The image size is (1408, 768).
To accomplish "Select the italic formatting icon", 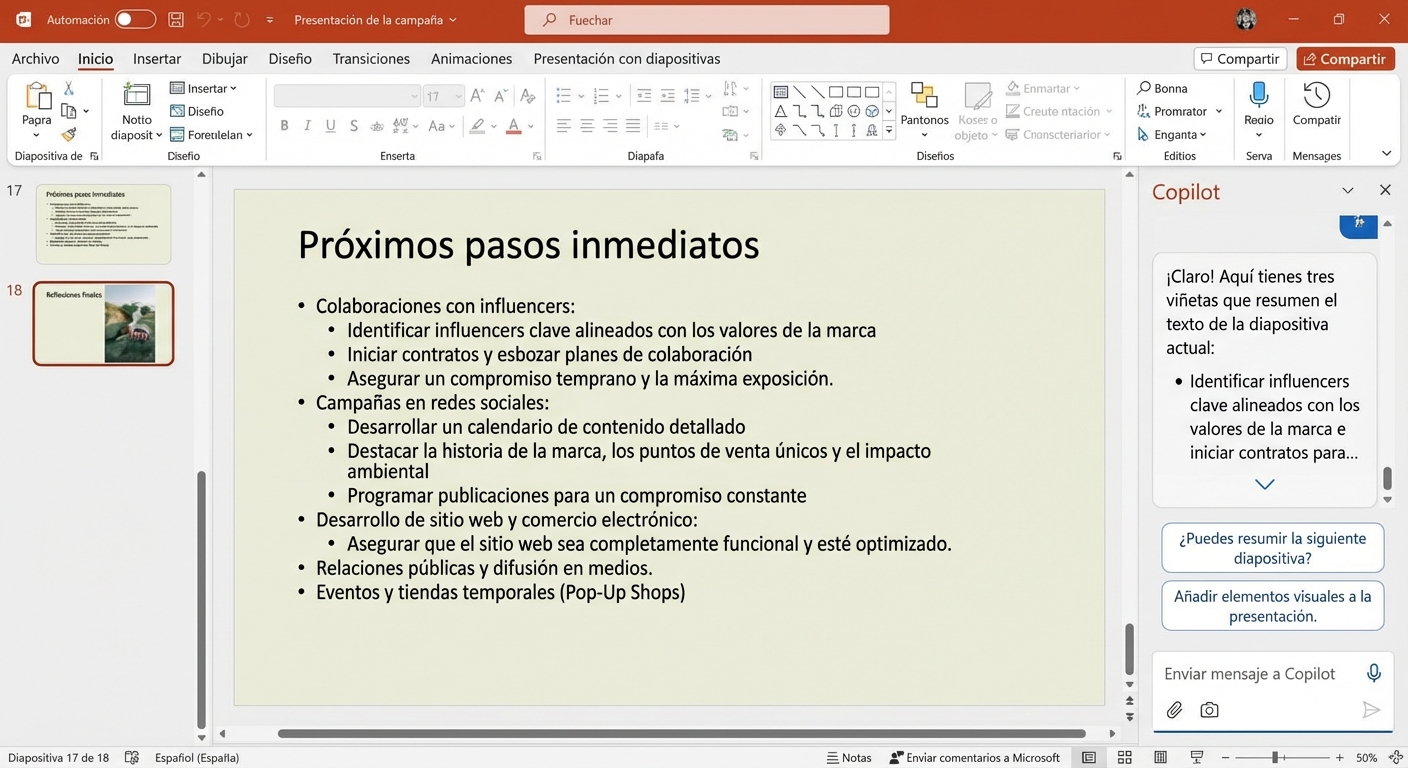I will coord(307,125).
